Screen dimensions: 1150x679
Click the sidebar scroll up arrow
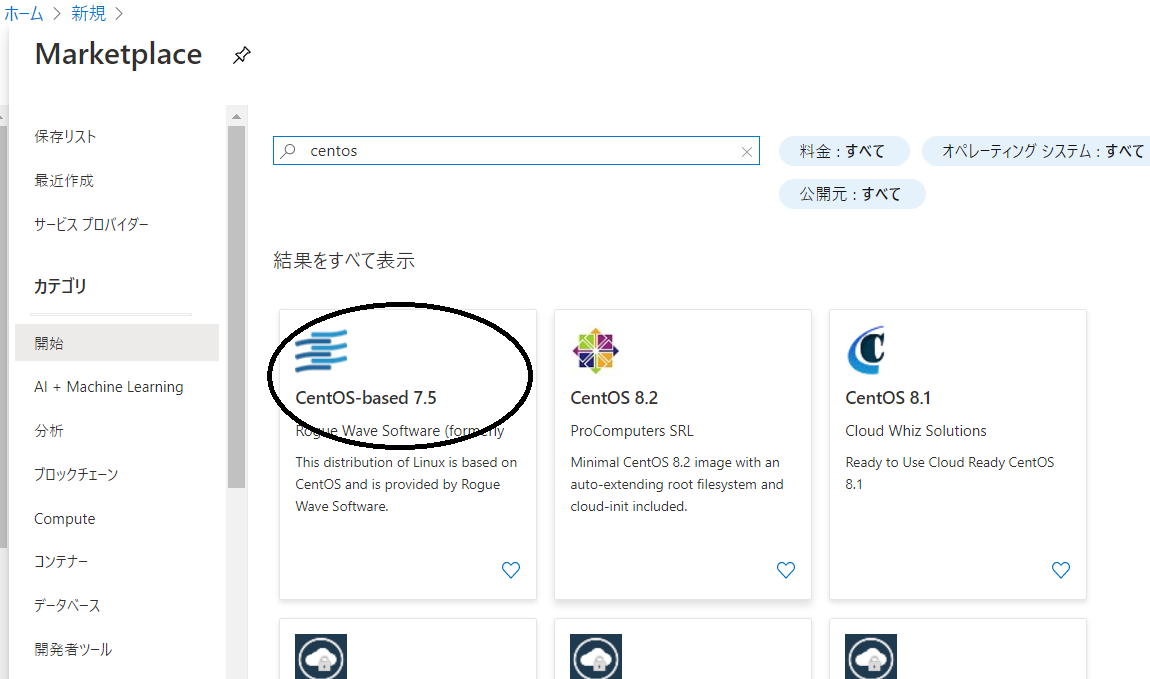(x=236, y=116)
